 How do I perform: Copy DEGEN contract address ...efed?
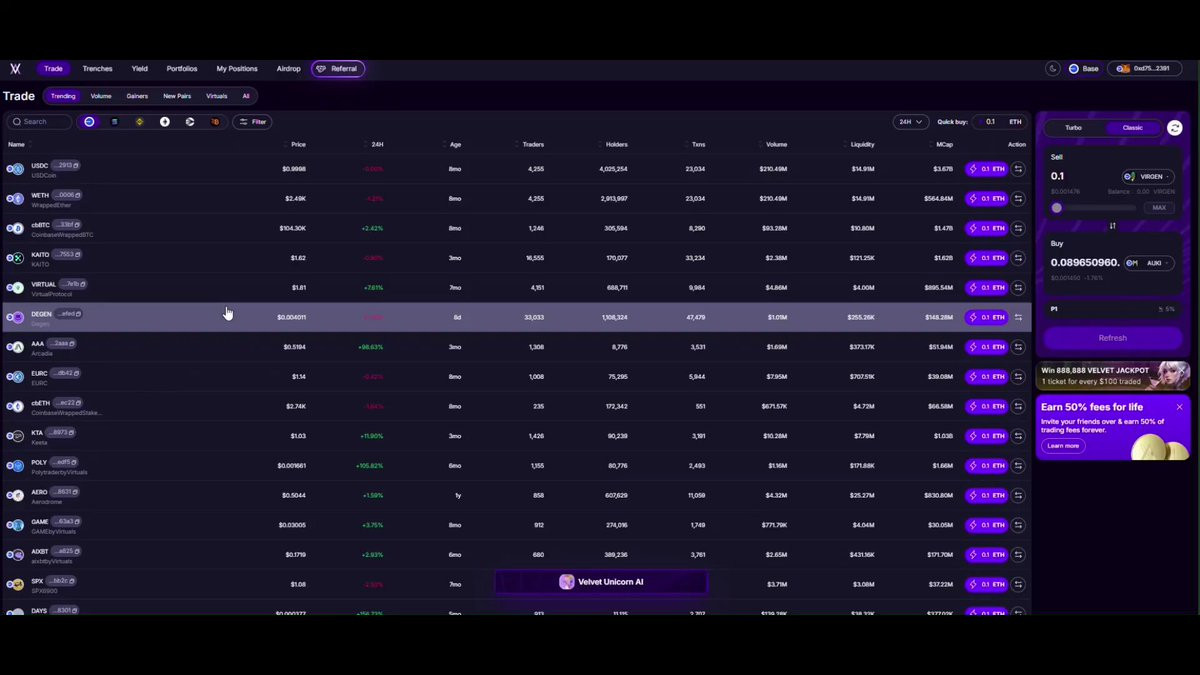click(77, 313)
